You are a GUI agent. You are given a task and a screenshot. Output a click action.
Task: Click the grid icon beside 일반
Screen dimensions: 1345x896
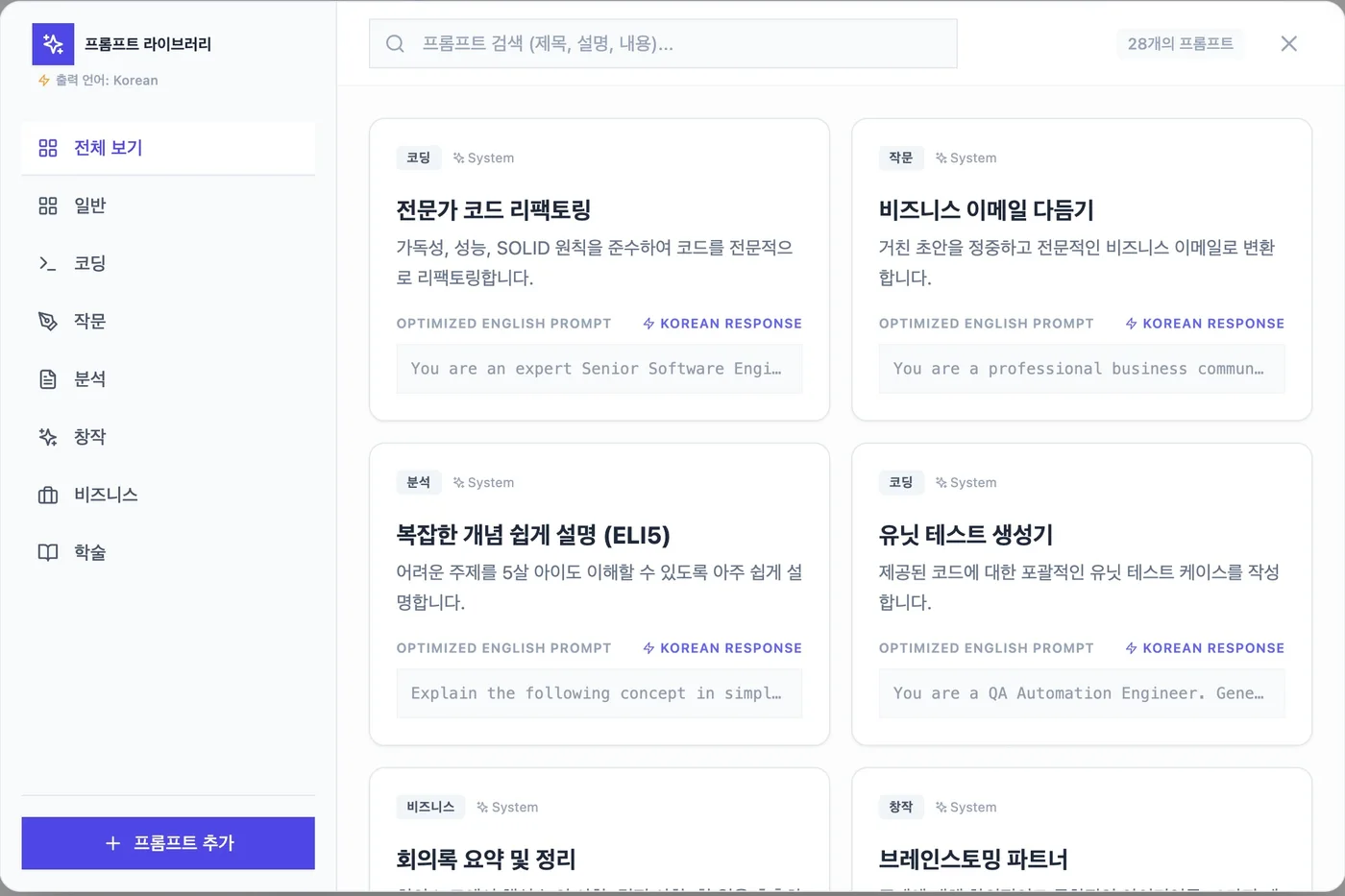[x=48, y=206]
